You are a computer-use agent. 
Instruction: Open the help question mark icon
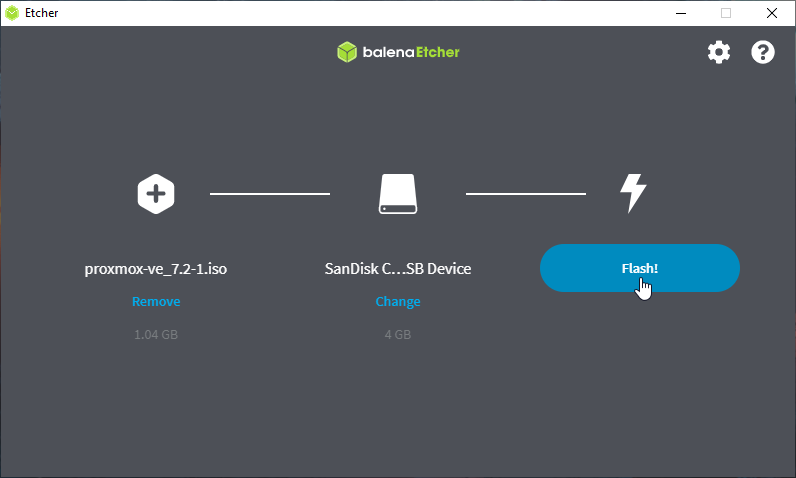click(x=762, y=52)
